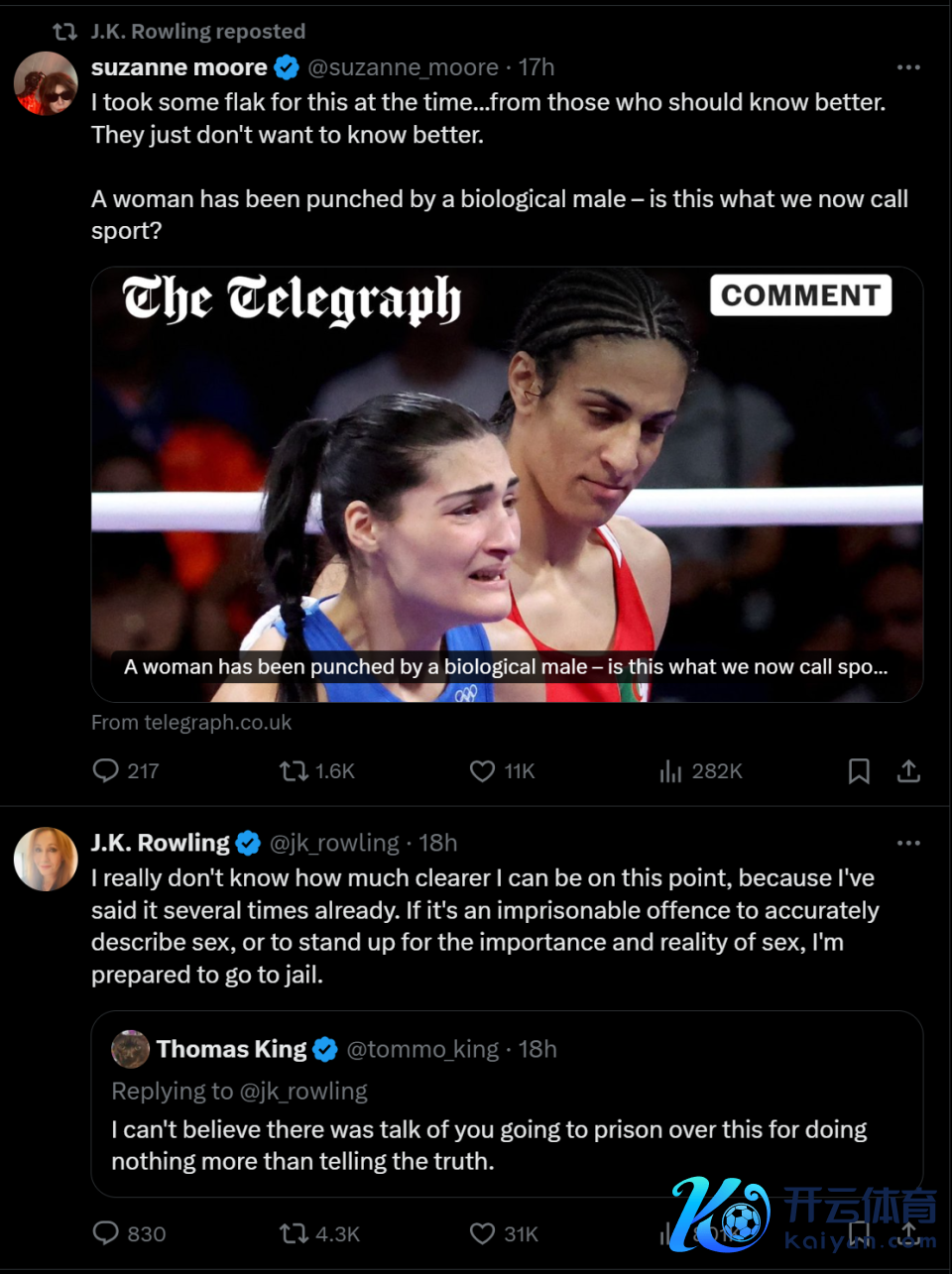Like the tweet with 11K likes
Screen dimensions: 952x1274
483,770
